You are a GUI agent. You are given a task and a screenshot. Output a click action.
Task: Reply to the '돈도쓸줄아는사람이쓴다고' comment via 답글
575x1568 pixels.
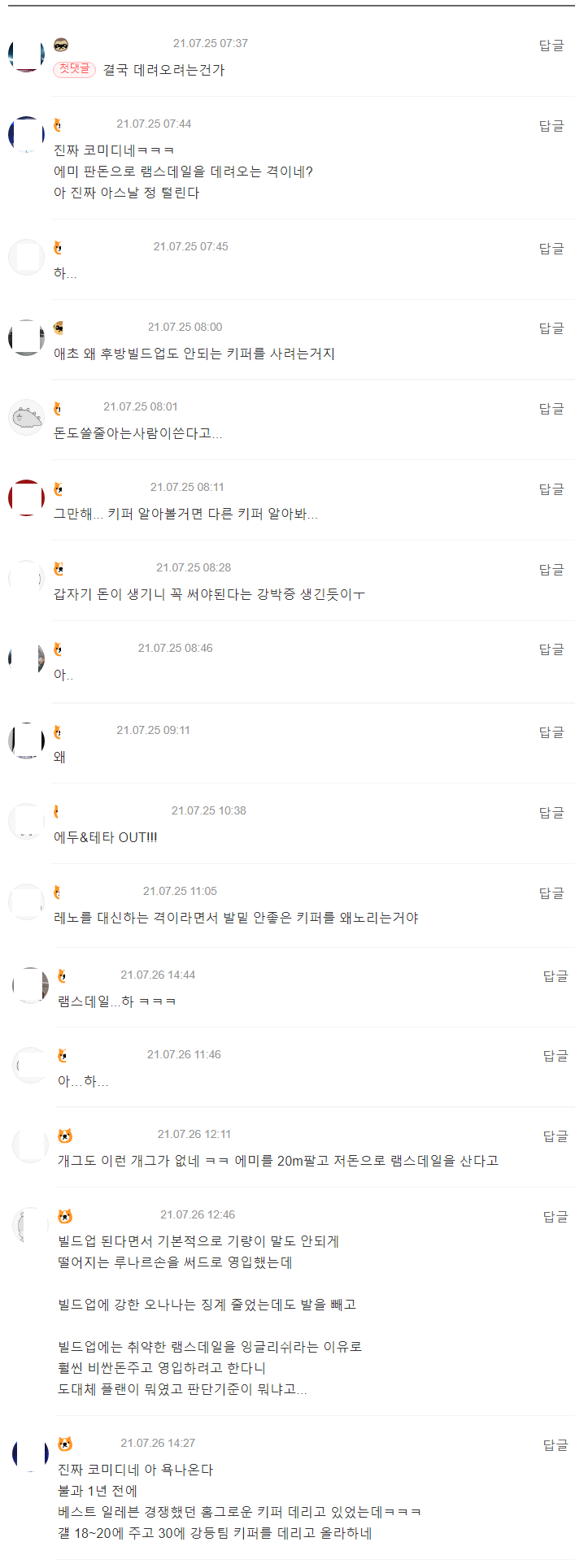pyautogui.click(x=551, y=409)
